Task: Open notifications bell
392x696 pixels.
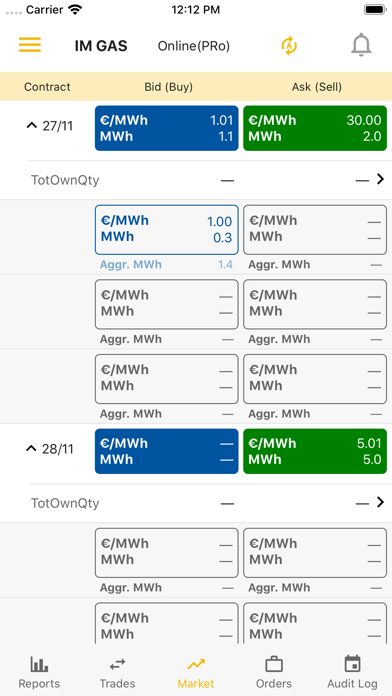Action: coord(361,45)
